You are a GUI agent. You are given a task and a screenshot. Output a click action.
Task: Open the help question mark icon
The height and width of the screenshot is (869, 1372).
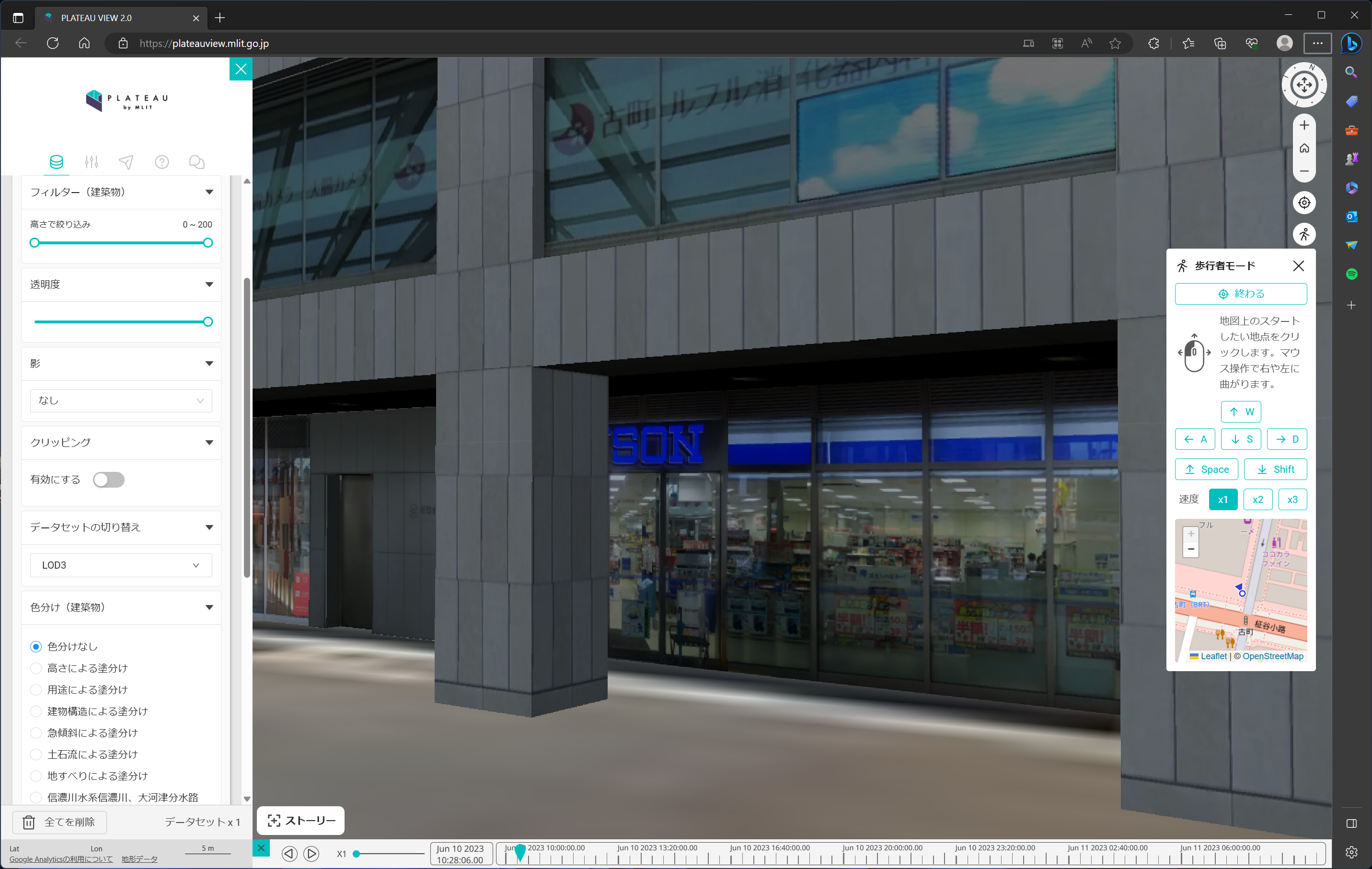[x=162, y=162]
